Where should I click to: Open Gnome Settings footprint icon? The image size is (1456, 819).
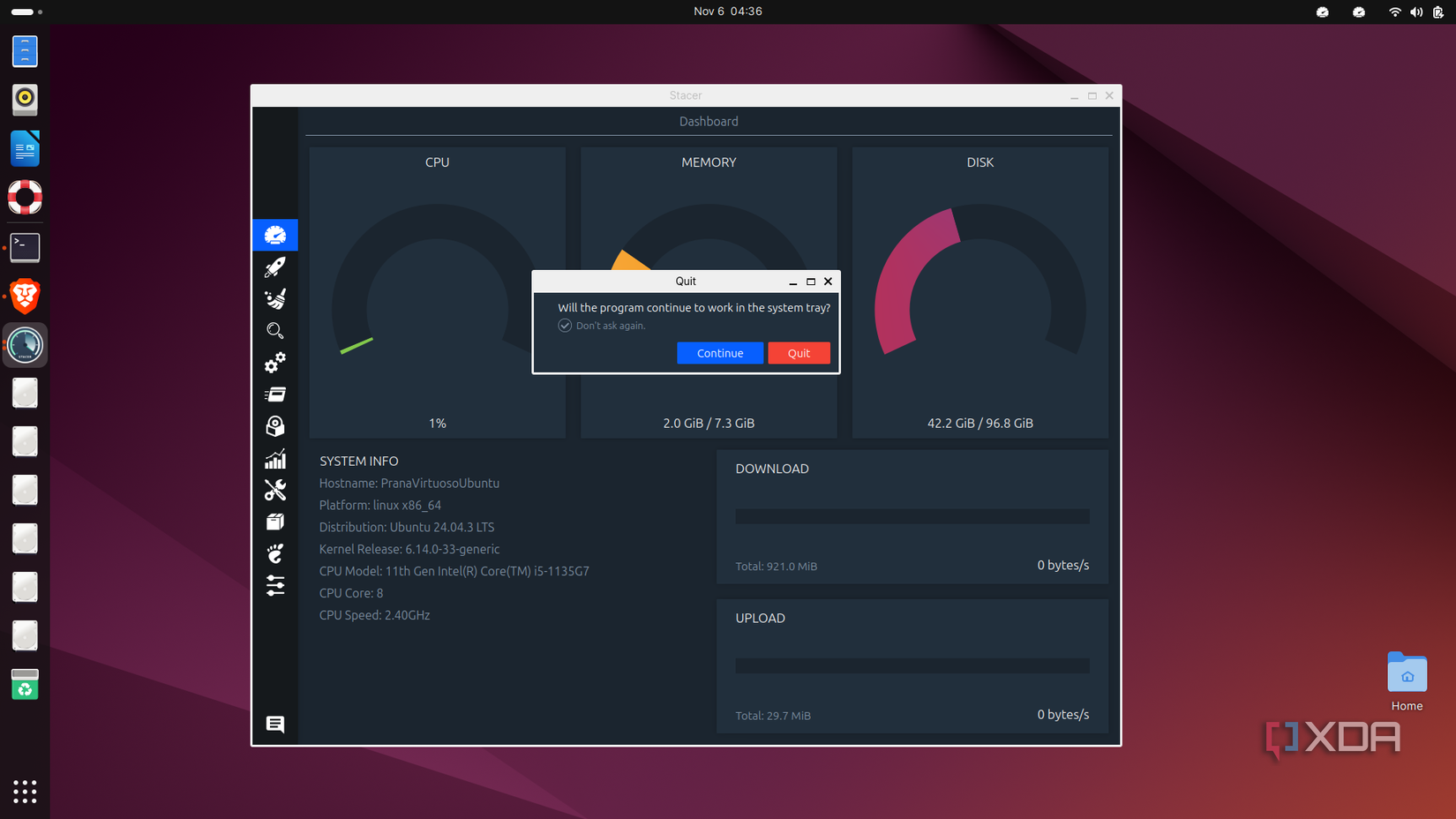tap(275, 553)
